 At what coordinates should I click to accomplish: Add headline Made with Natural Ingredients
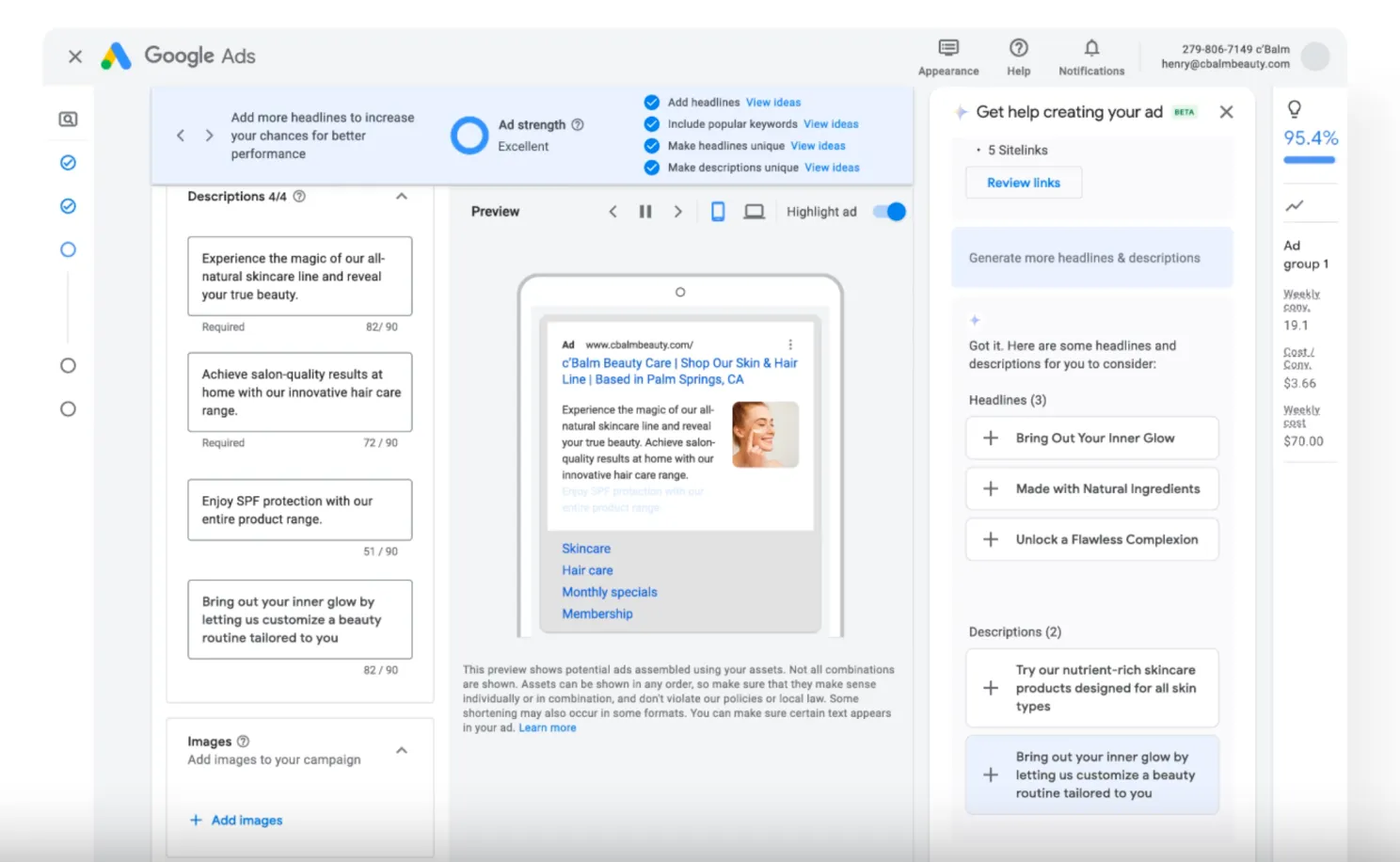1092,488
